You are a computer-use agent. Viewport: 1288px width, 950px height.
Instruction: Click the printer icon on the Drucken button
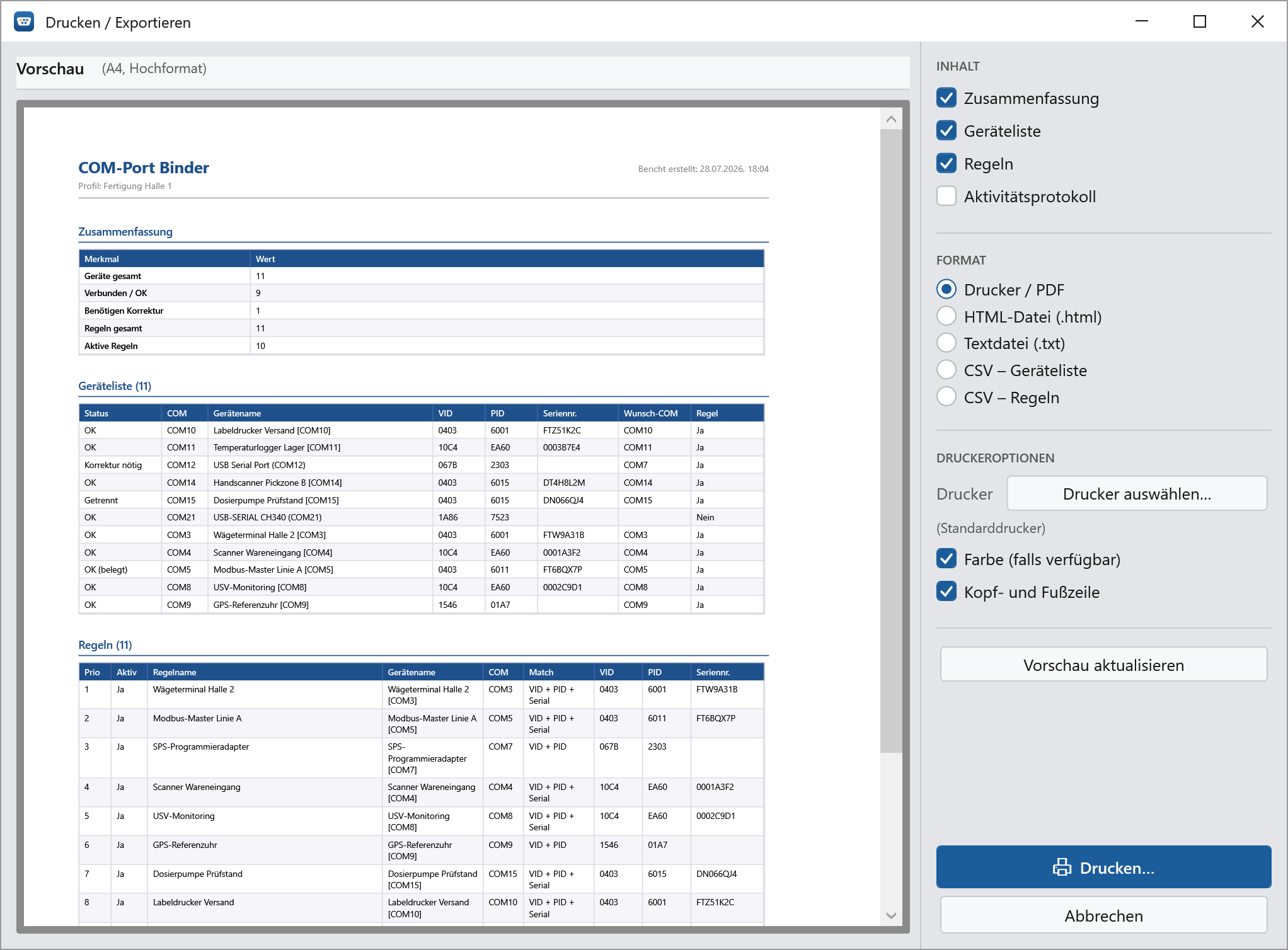pyautogui.click(x=1062, y=867)
